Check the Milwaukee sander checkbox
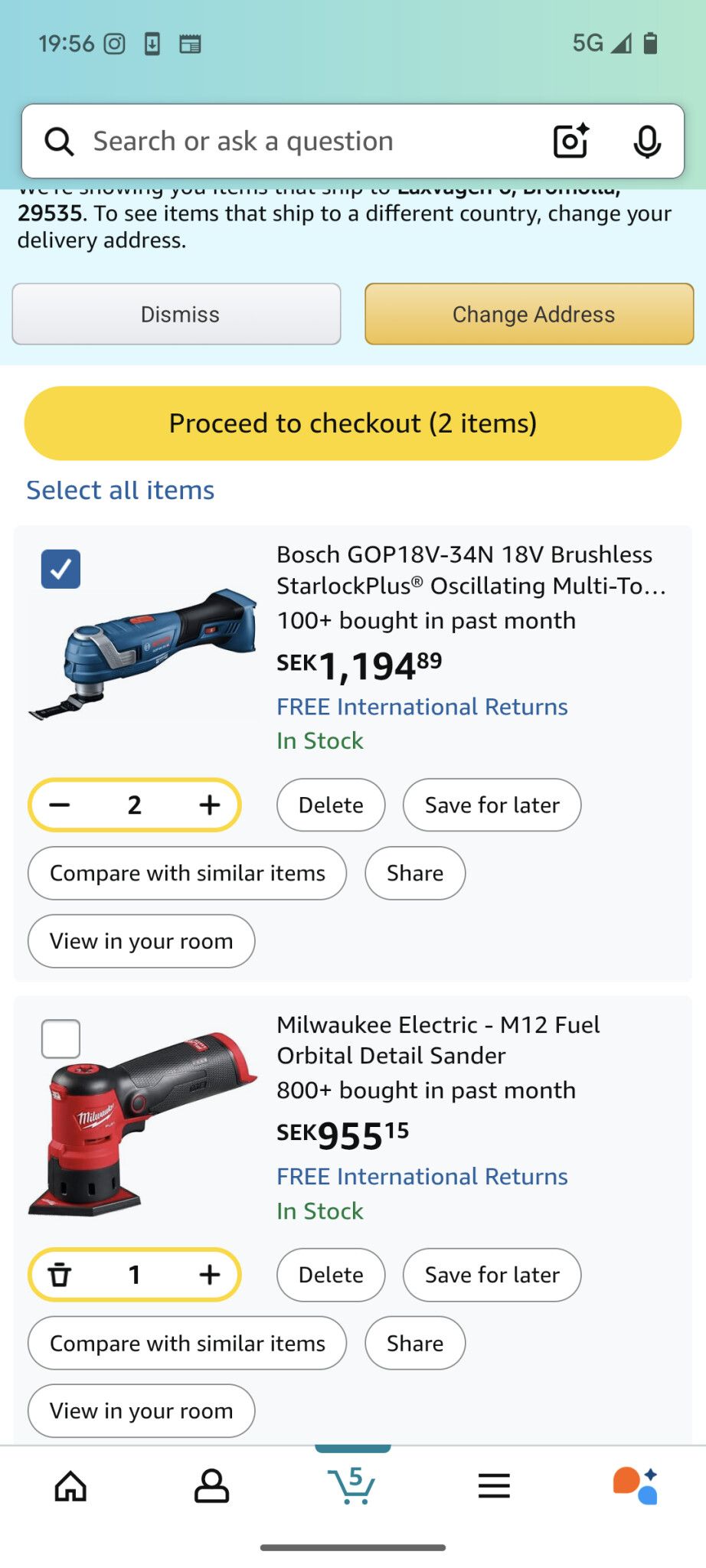The height and width of the screenshot is (1568, 706). coord(61,1039)
